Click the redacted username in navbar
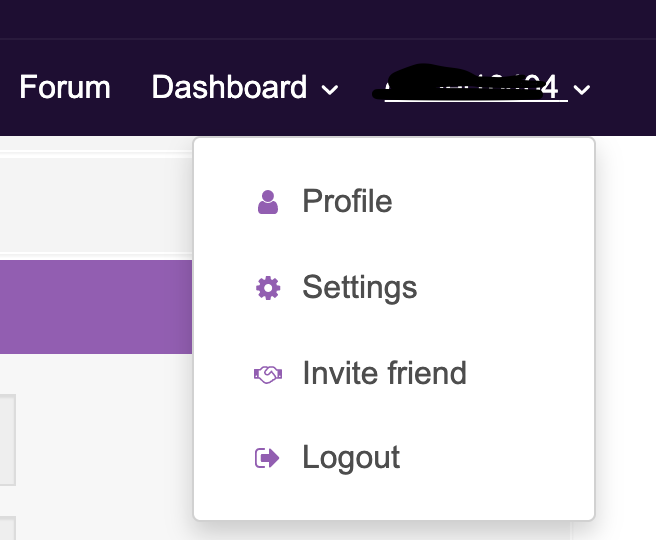This screenshot has height=540, width=656. [468, 87]
